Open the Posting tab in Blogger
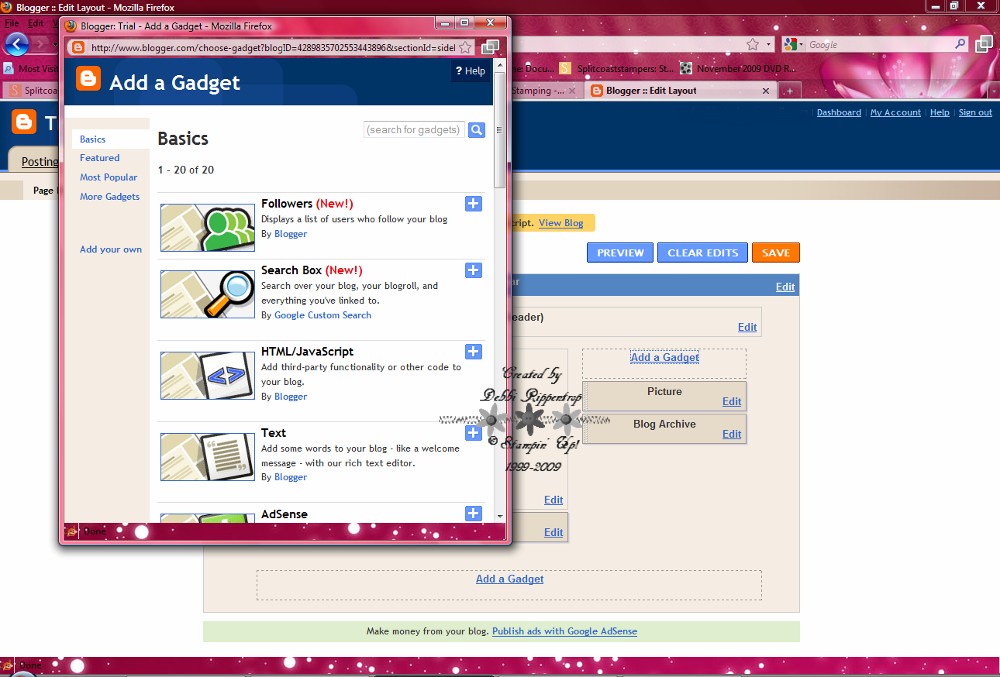The image size is (1000, 677). point(39,161)
